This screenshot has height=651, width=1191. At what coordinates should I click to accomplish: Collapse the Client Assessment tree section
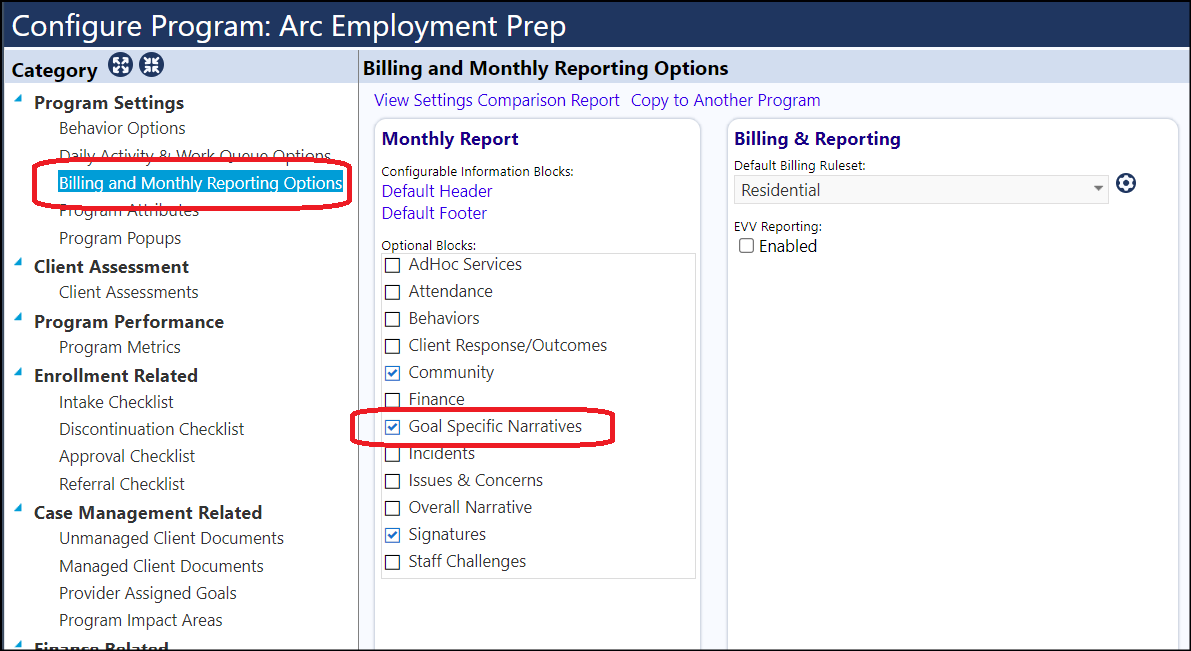coord(18,263)
